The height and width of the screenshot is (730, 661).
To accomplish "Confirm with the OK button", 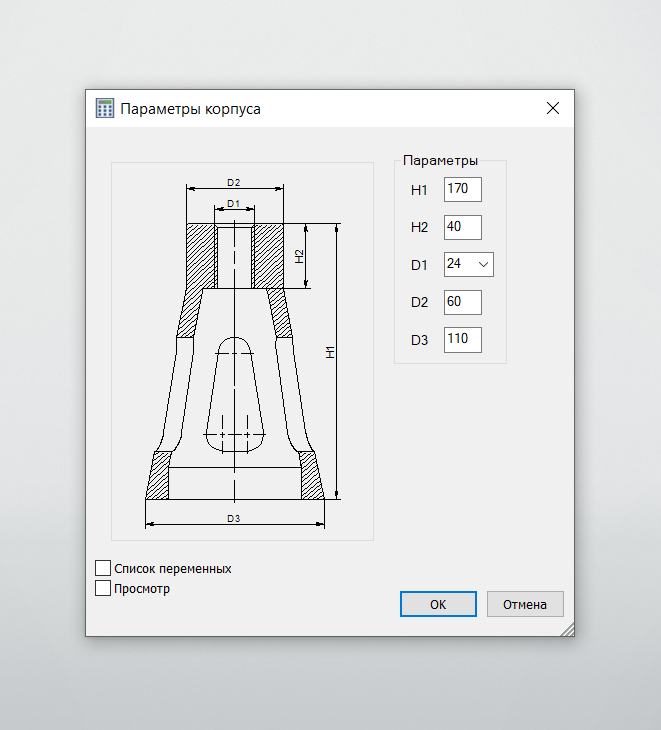I will tap(438, 604).
